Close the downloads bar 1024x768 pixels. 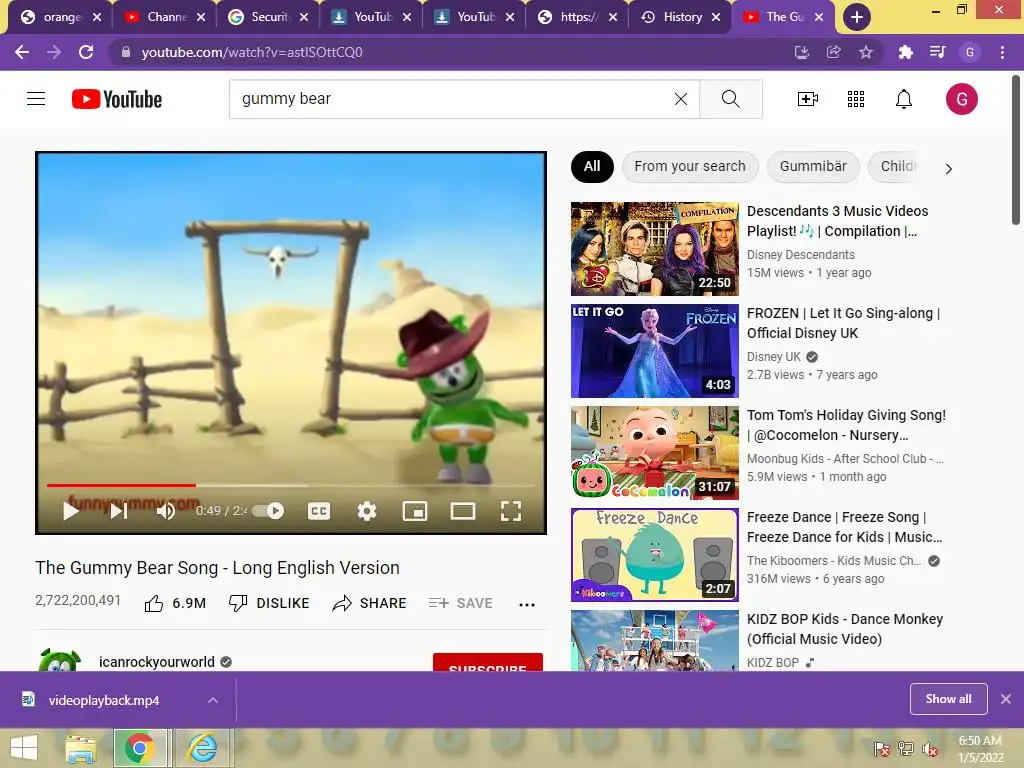[1006, 699]
